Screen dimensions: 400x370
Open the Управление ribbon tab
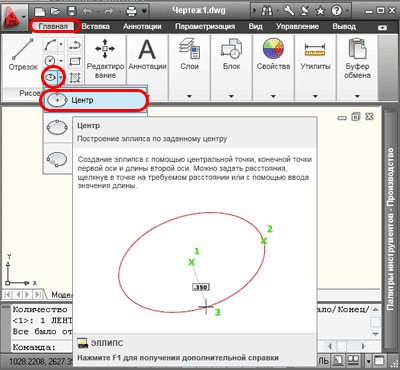coord(297,26)
